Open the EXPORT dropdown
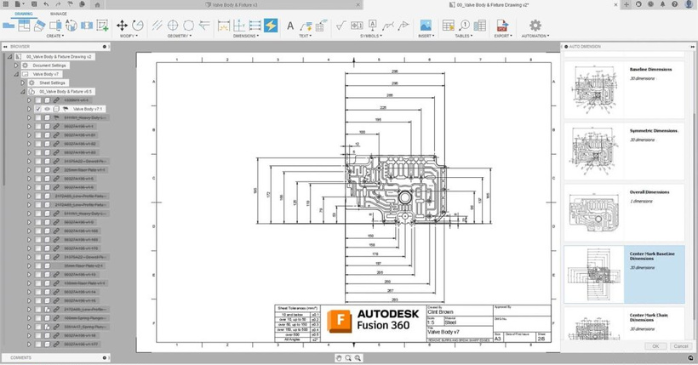The width and height of the screenshot is (698, 365). click(x=504, y=36)
